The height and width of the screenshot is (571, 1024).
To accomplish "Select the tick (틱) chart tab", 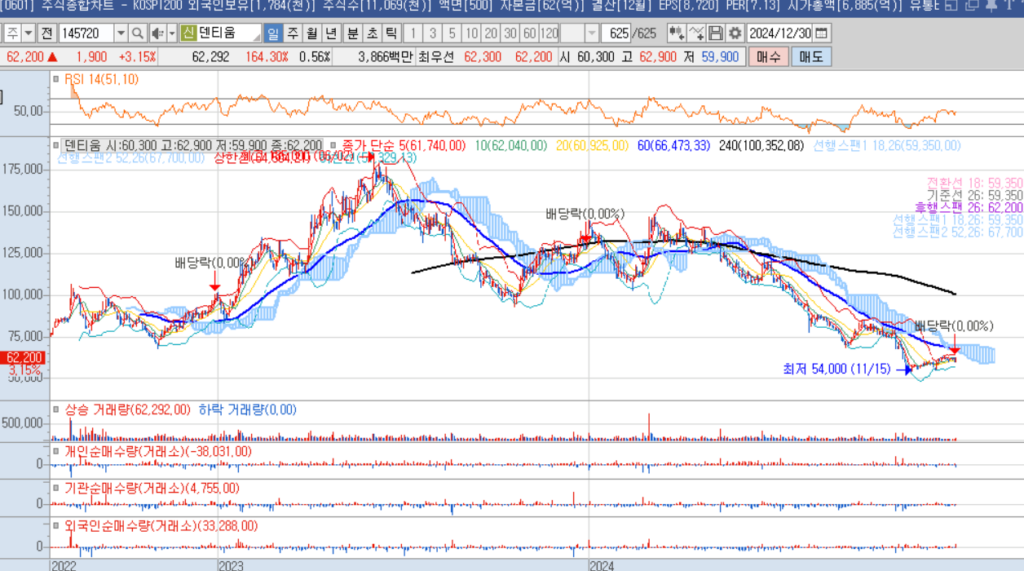I will tap(391, 33).
